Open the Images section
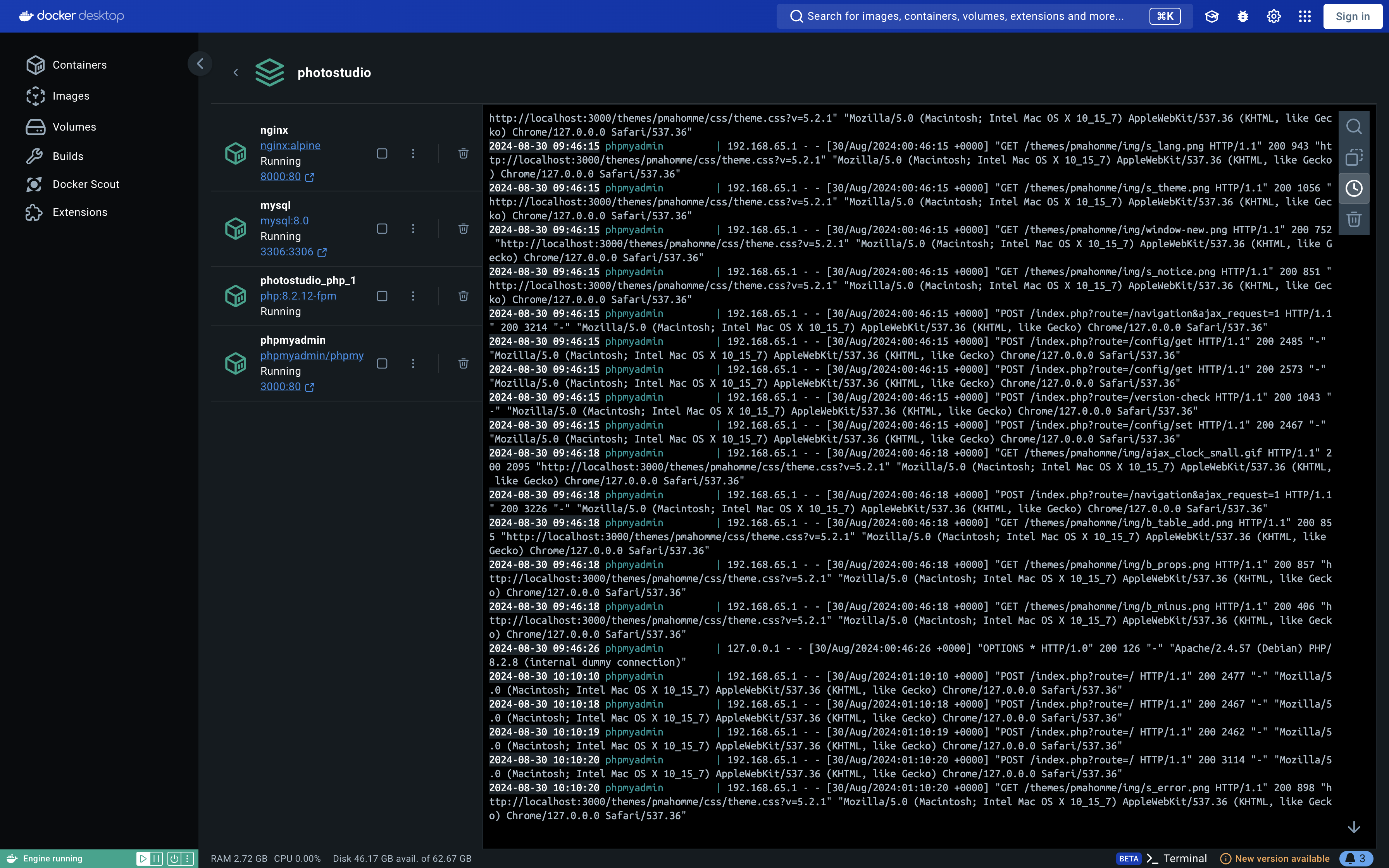1389x868 pixels. click(71, 96)
